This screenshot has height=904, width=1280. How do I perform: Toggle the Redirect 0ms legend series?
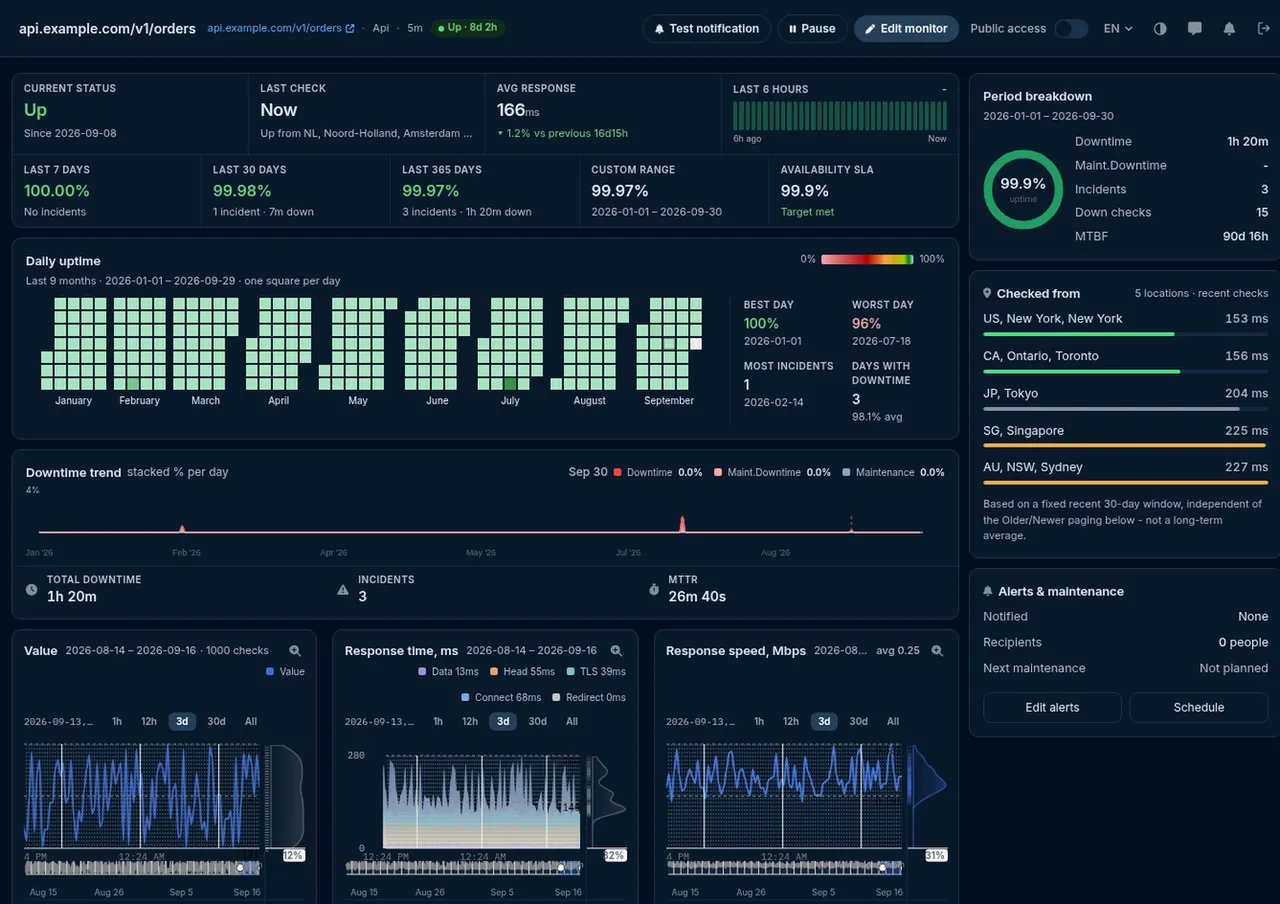589,698
